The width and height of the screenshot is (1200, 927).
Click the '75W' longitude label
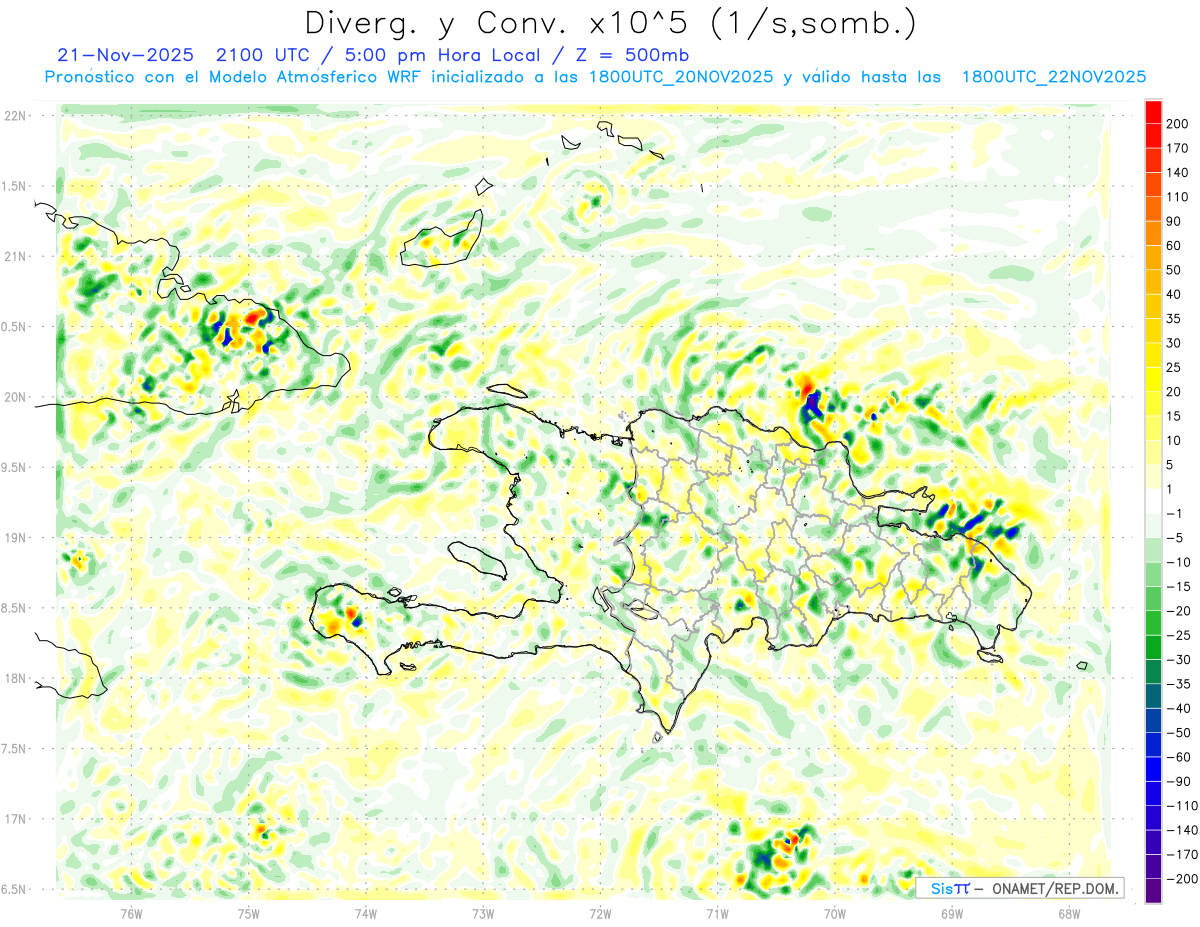[249, 913]
